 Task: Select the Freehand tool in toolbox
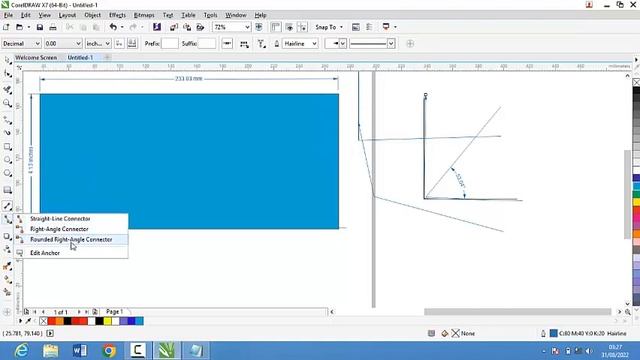(x=7, y=120)
